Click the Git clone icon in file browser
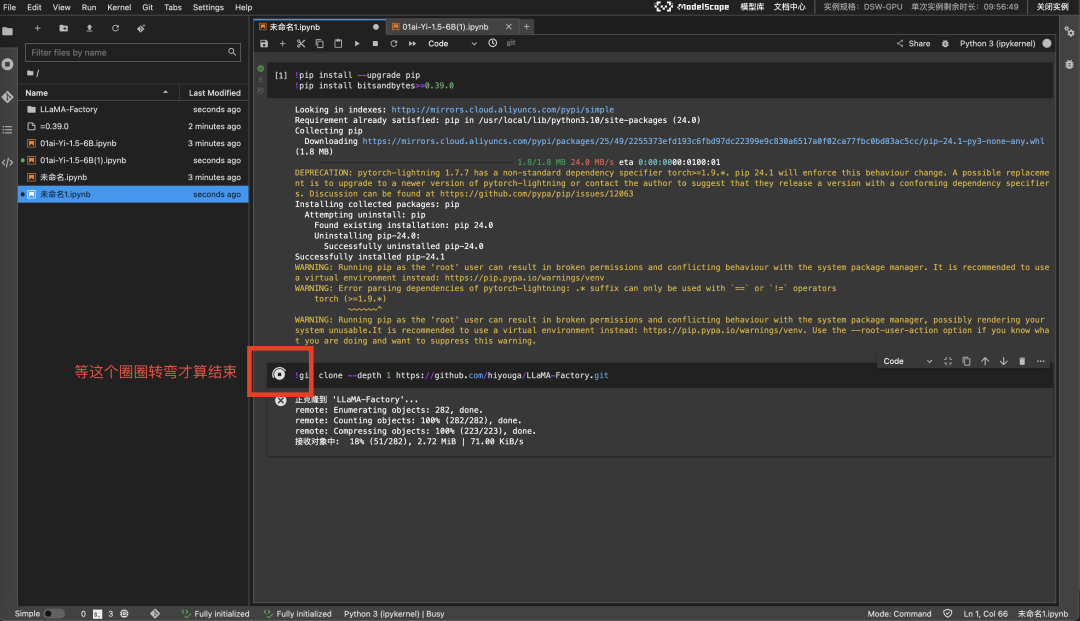Viewport: 1080px width, 621px height. (x=141, y=28)
